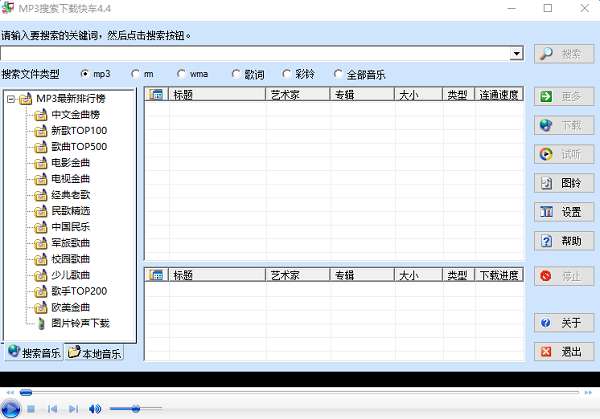This screenshot has width=600, height=419.
Task: Select the mp3 file type radio button
Action: [85, 74]
